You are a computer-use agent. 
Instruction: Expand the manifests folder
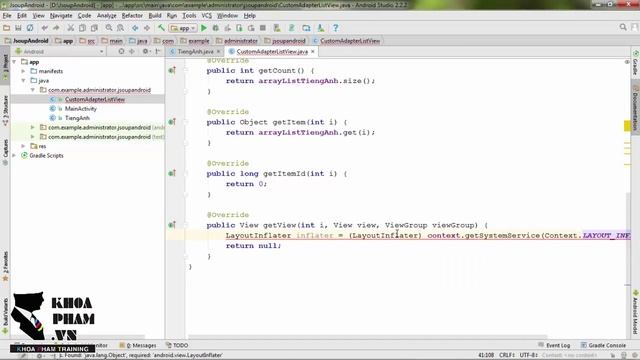23,71
